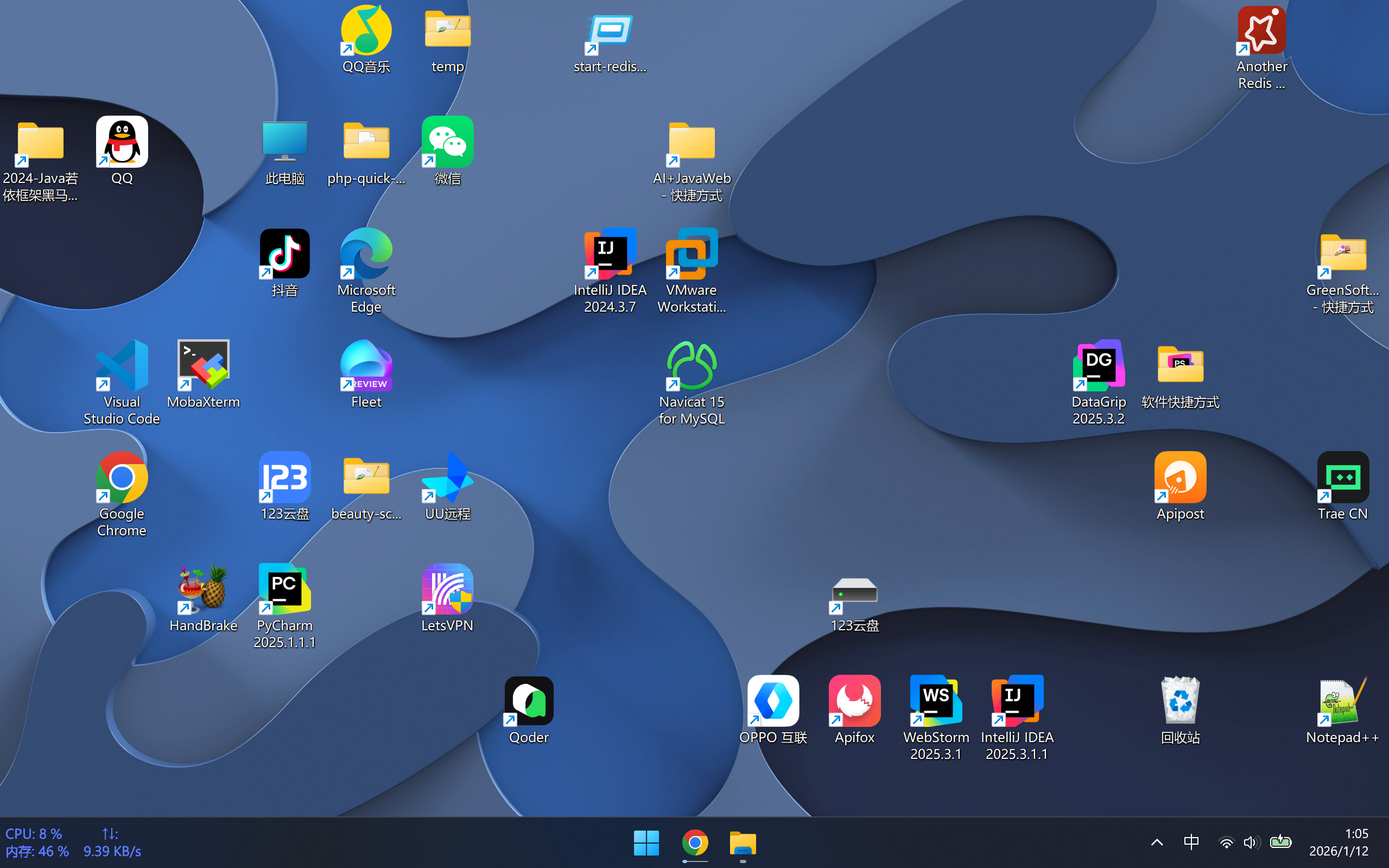
Task: Open the Windows Start menu
Action: pos(646,842)
